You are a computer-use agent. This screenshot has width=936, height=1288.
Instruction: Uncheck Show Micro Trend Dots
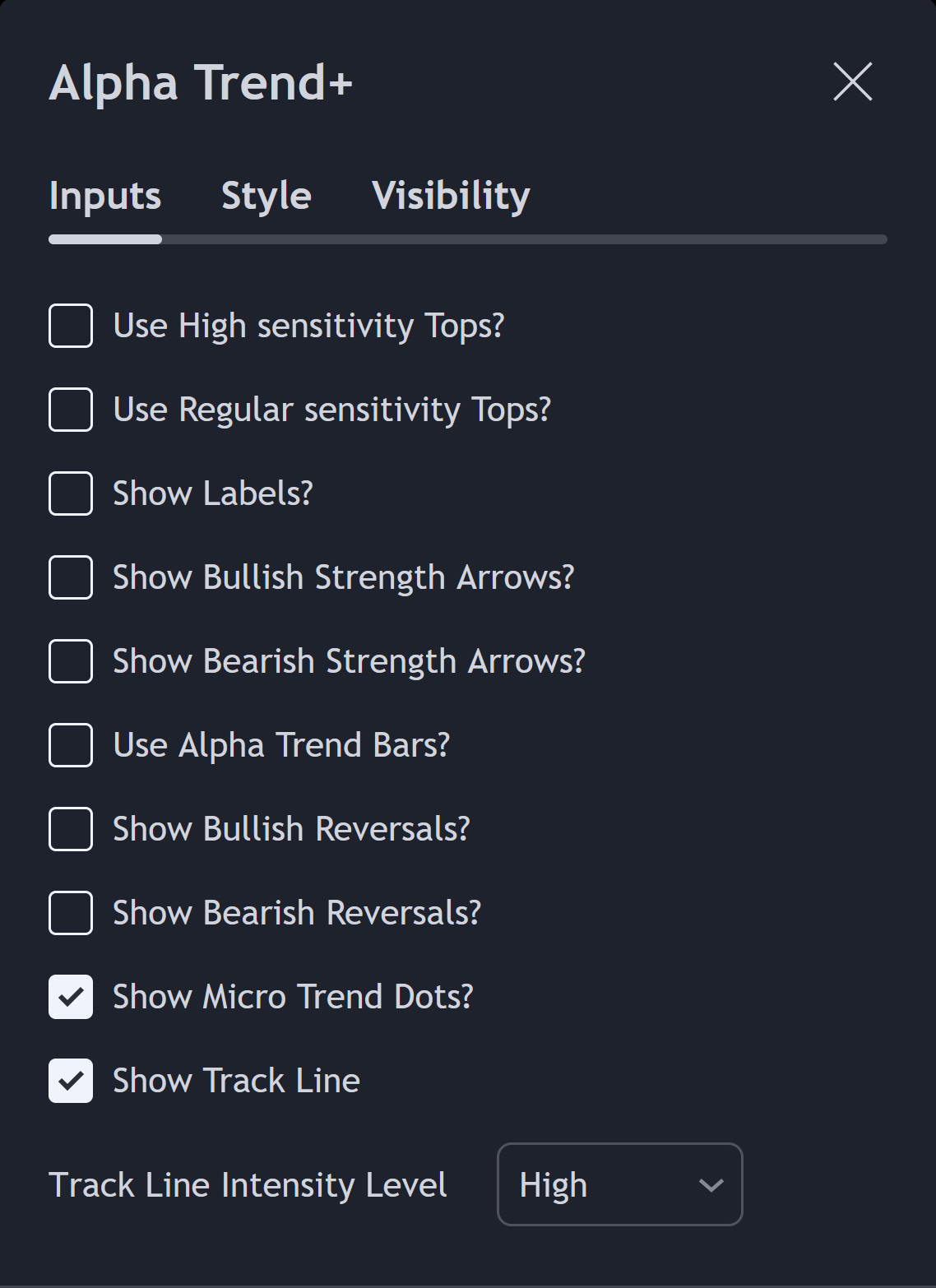71,997
